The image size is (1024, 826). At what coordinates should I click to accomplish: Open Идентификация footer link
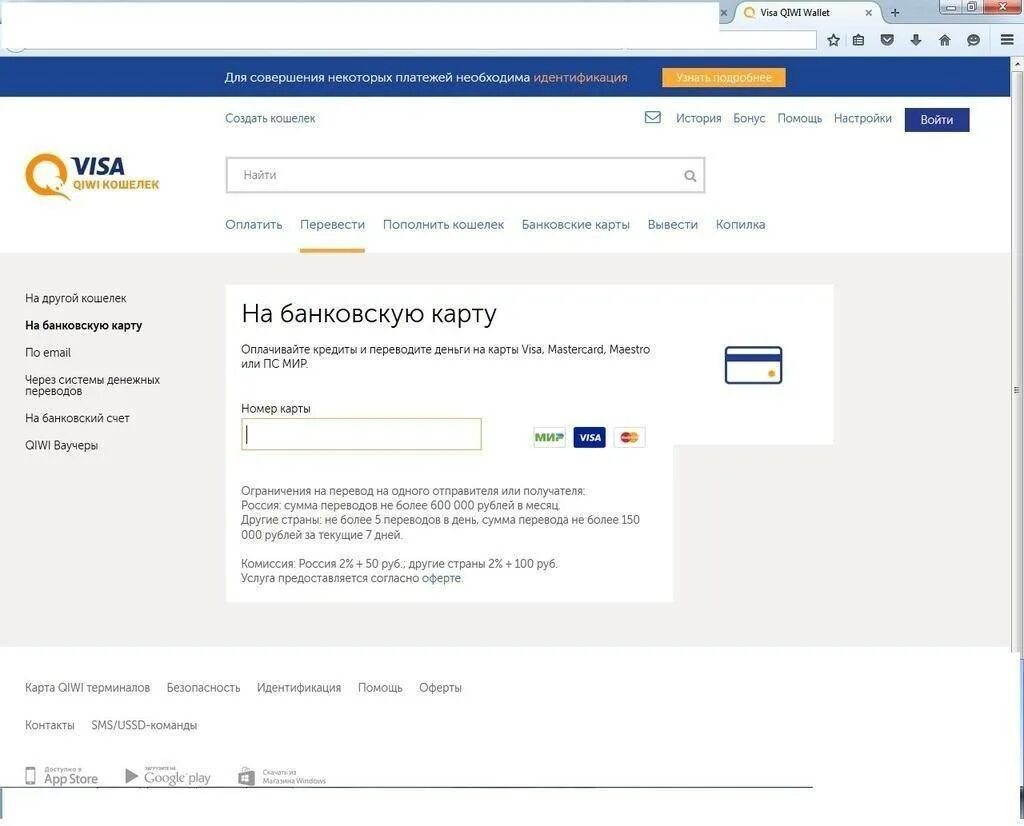pos(298,688)
